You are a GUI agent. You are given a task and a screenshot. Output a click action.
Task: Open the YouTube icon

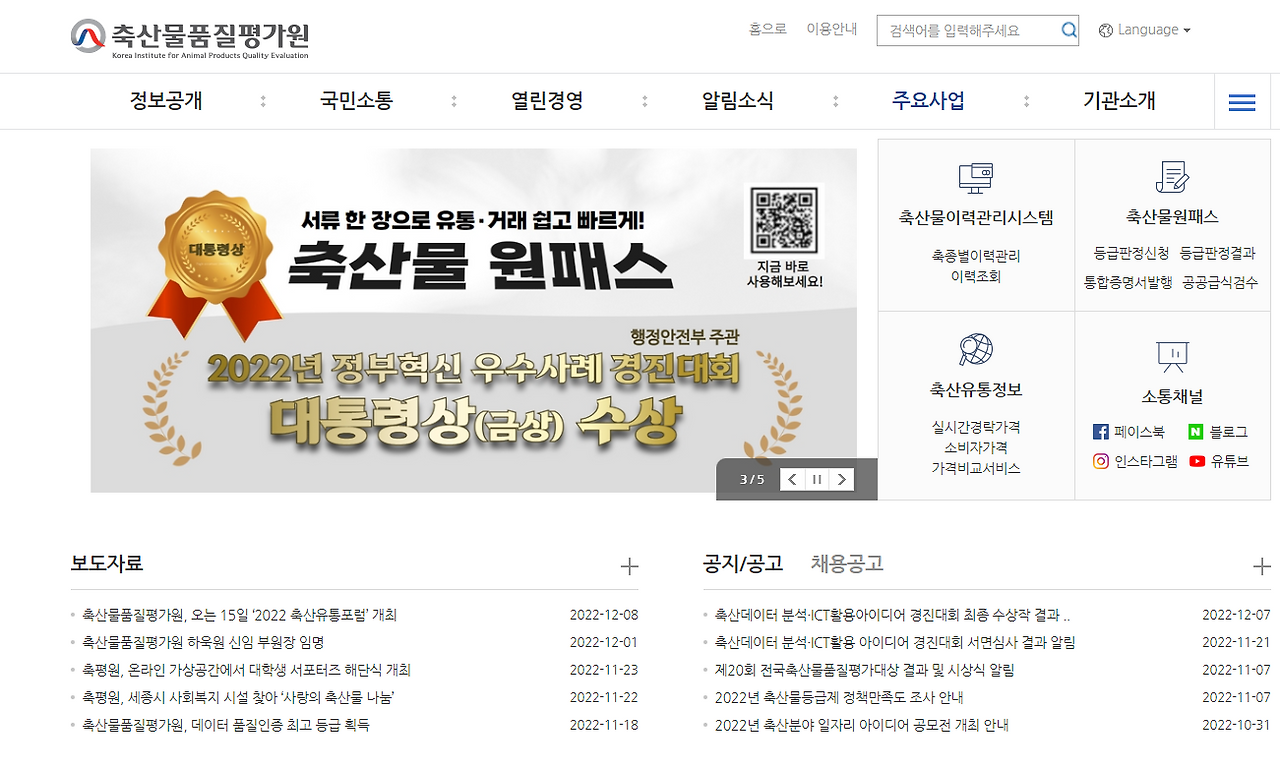[1197, 461]
